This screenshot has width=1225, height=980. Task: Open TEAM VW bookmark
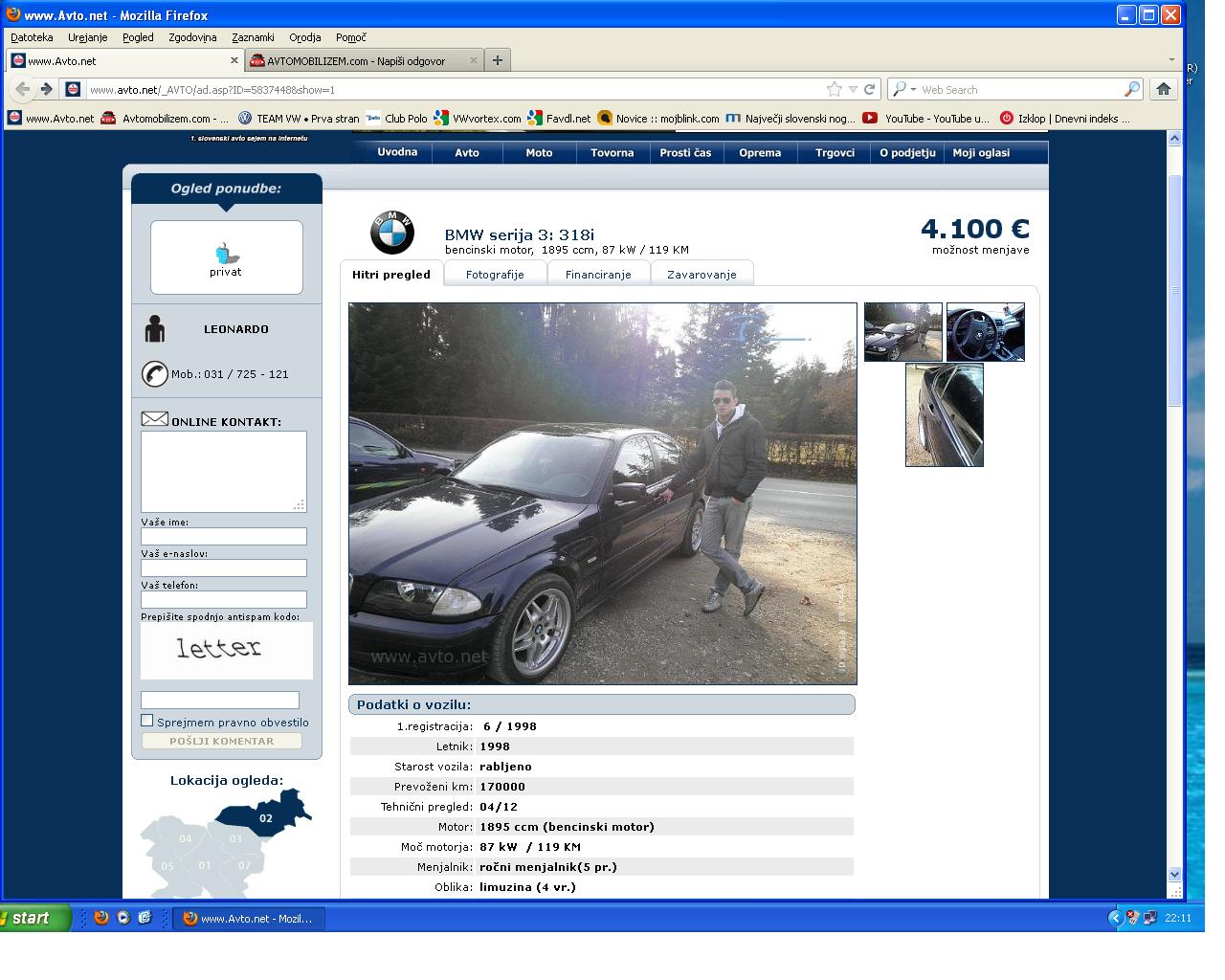tap(298, 119)
